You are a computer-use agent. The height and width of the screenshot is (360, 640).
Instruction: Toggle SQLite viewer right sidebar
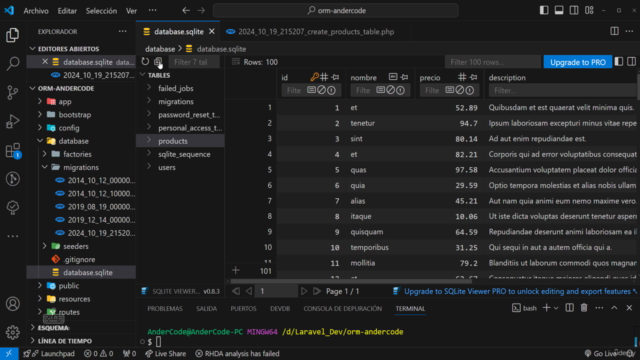point(631,62)
